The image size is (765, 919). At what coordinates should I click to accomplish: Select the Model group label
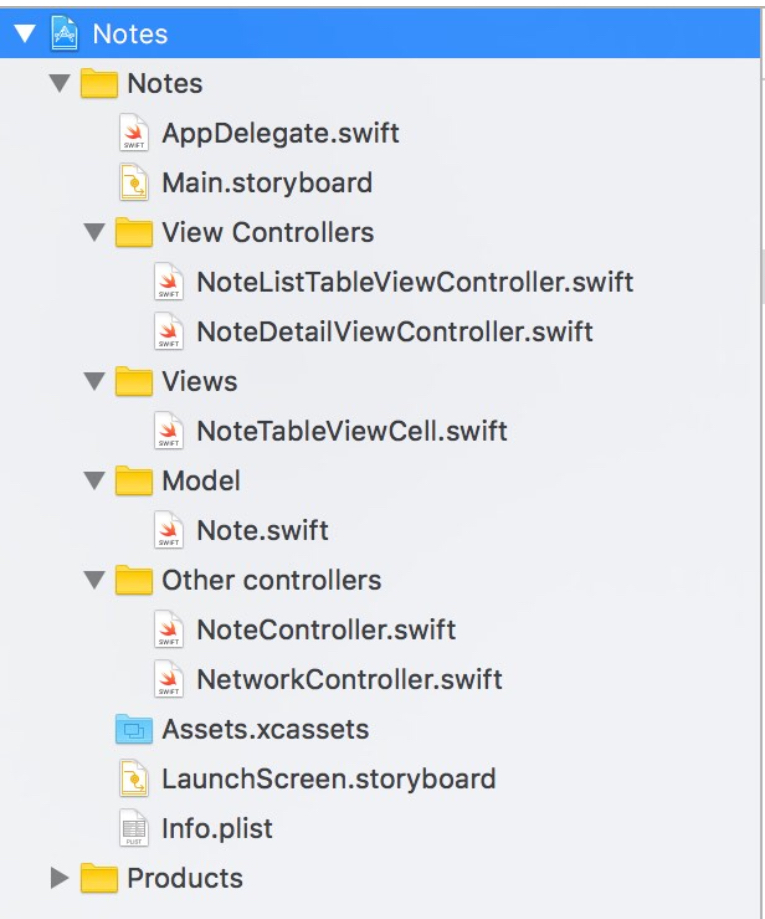(201, 481)
